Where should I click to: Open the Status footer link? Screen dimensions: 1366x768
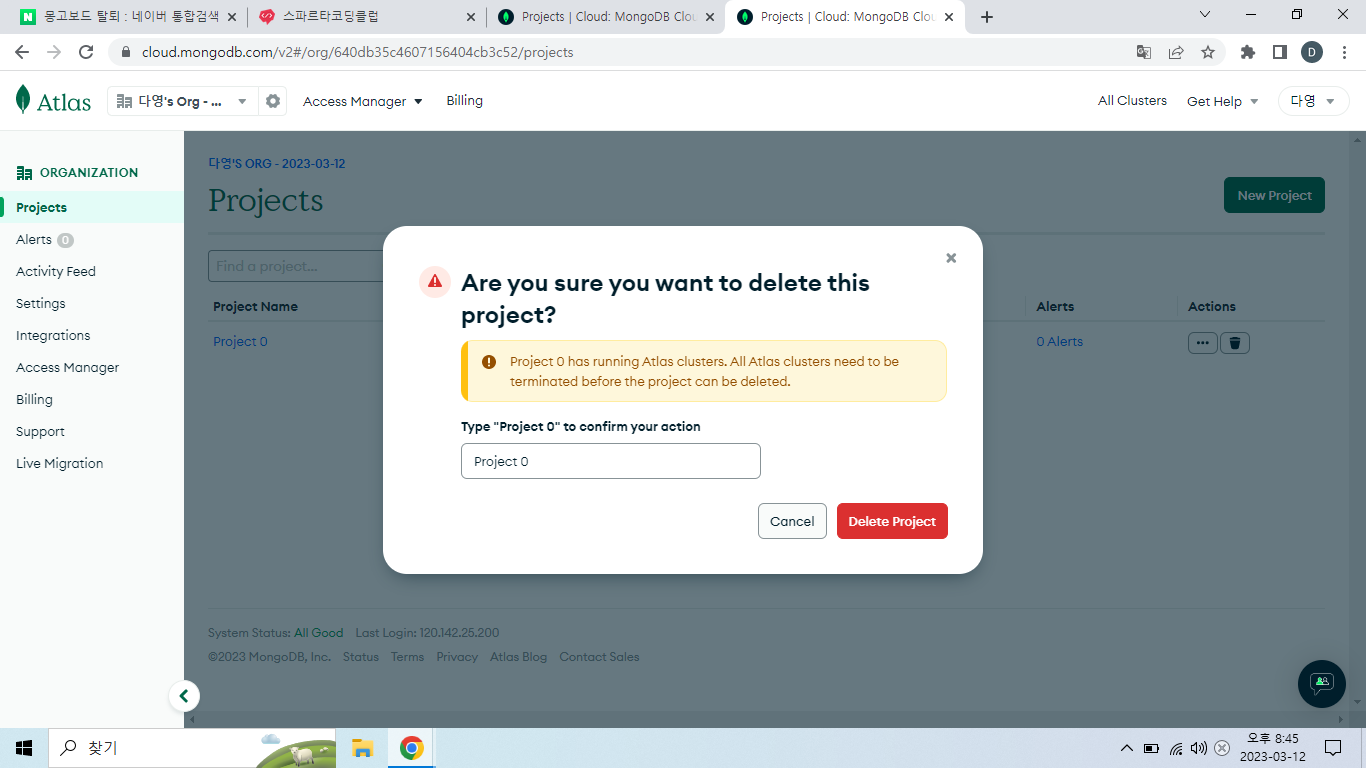click(x=361, y=657)
